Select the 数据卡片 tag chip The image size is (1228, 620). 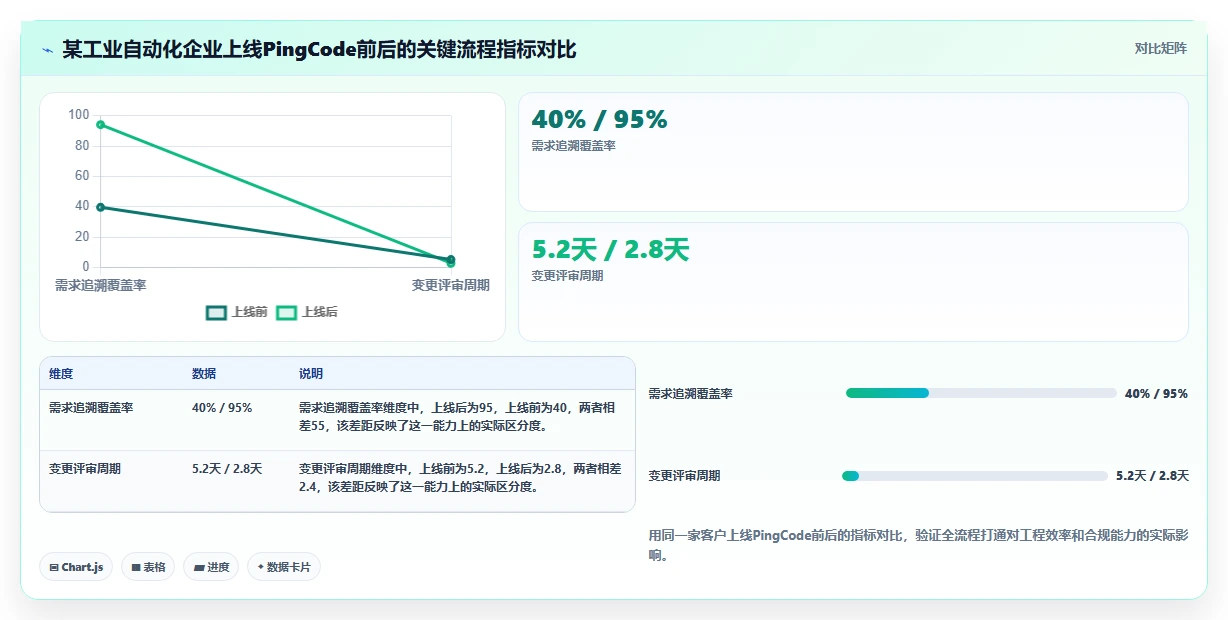pyautogui.click(x=284, y=567)
